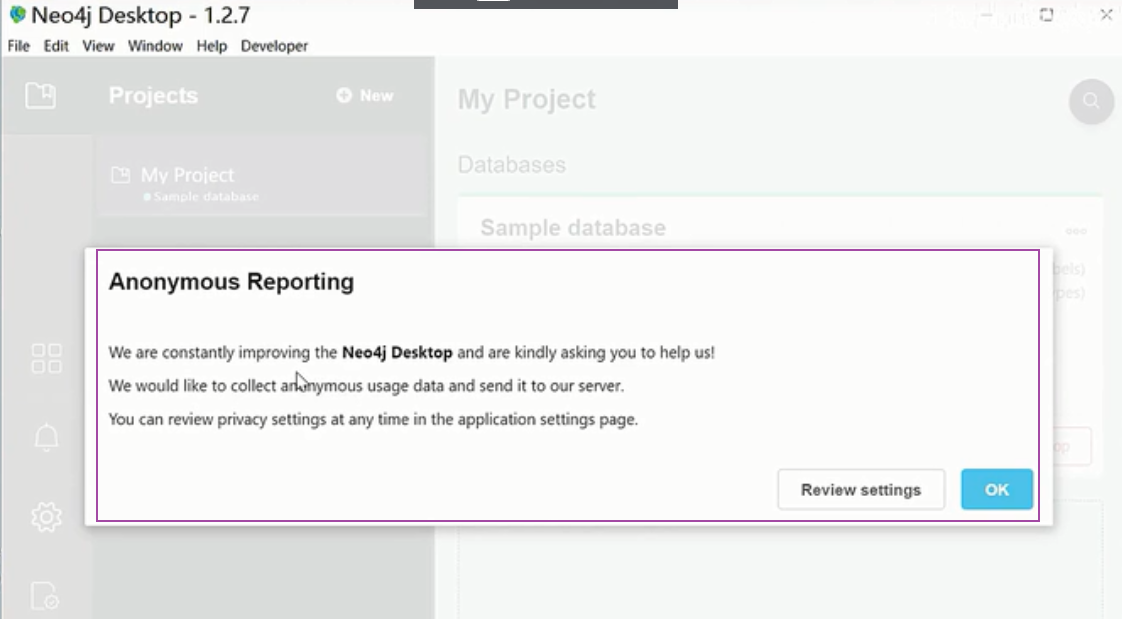1122x619 pixels.
Task: Open the File menu
Action: coord(17,45)
